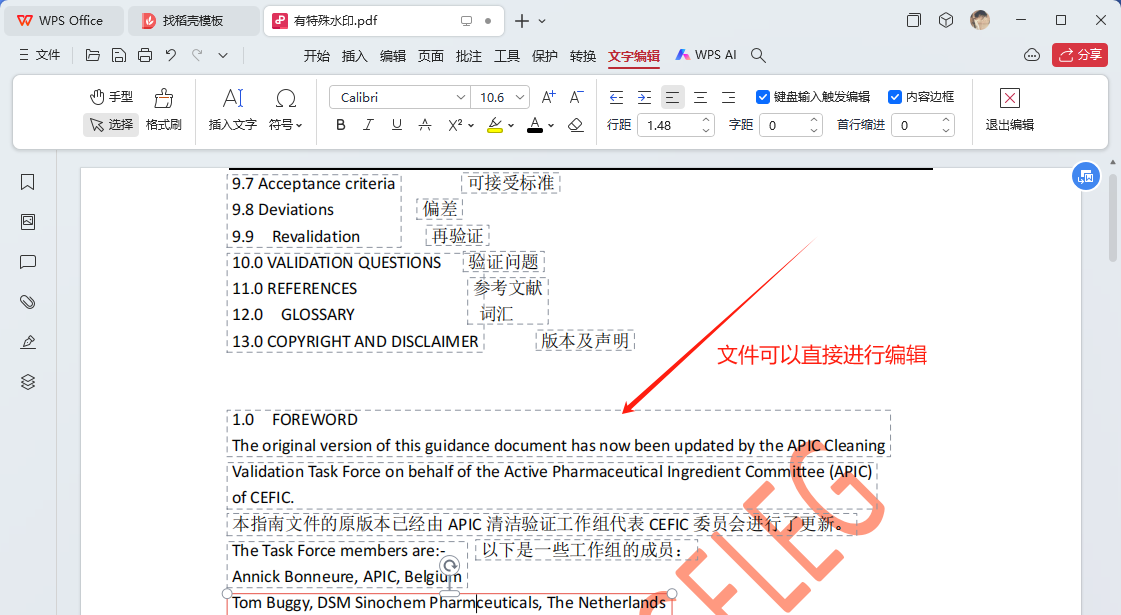This screenshot has width=1121, height=615.
Task: Center align the text
Action: pos(701,97)
